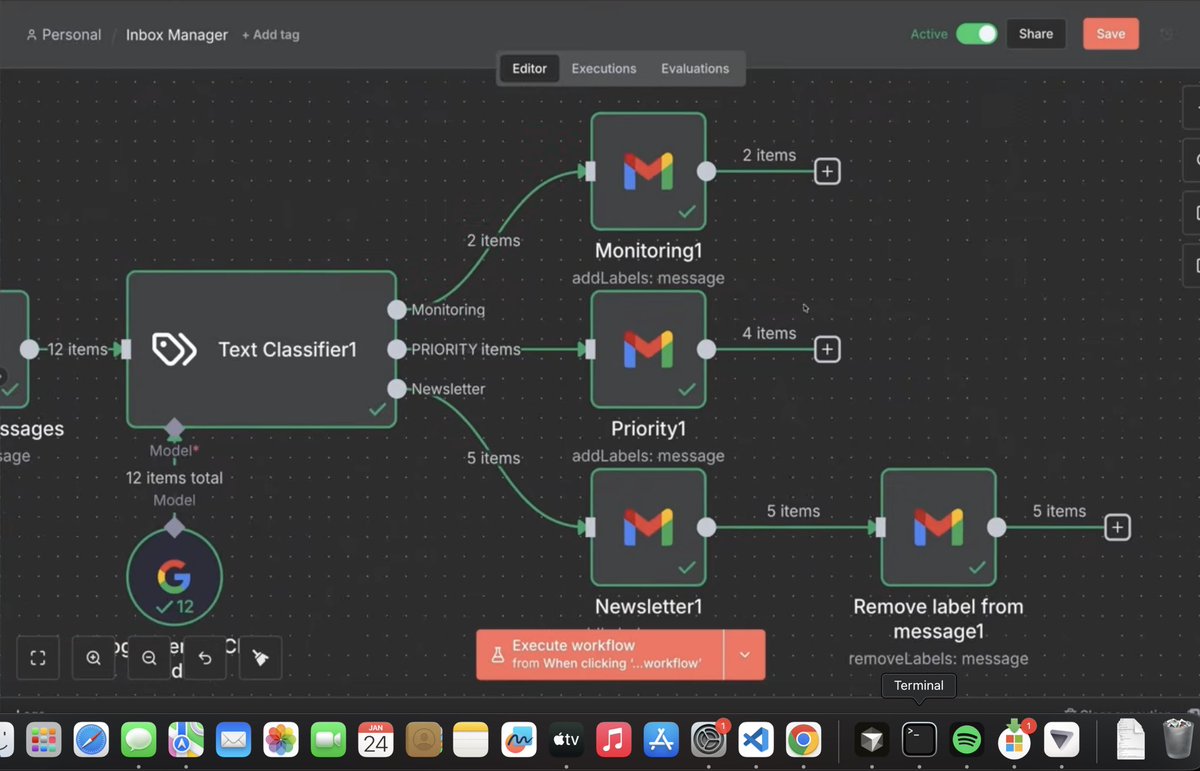Open the Priority1 Gmail node
Image resolution: width=1200 pixels, height=771 pixels.
(x=648, y=349)
